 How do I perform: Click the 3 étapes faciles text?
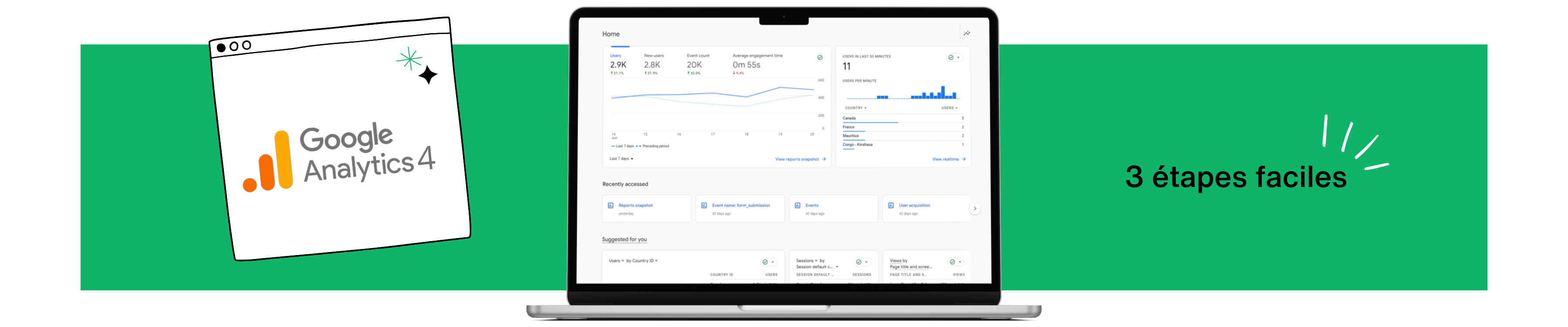pyautogui.click(x=1236, y=177)
